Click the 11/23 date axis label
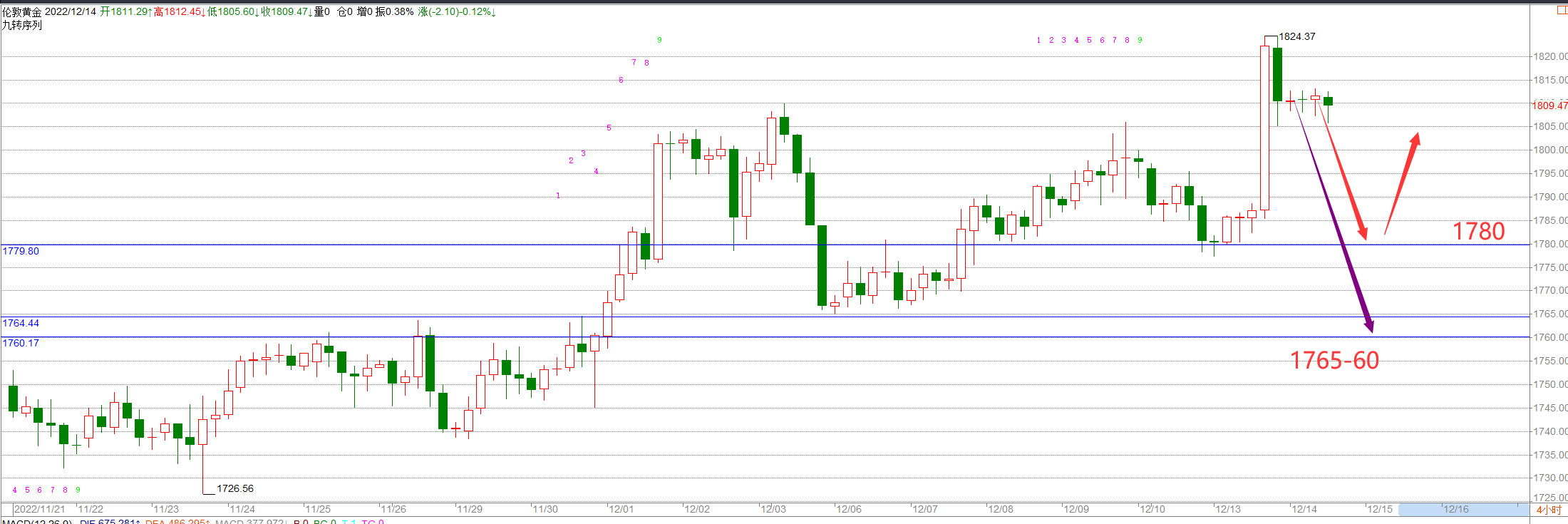The image size is (1568, 524). pos(166,509)
